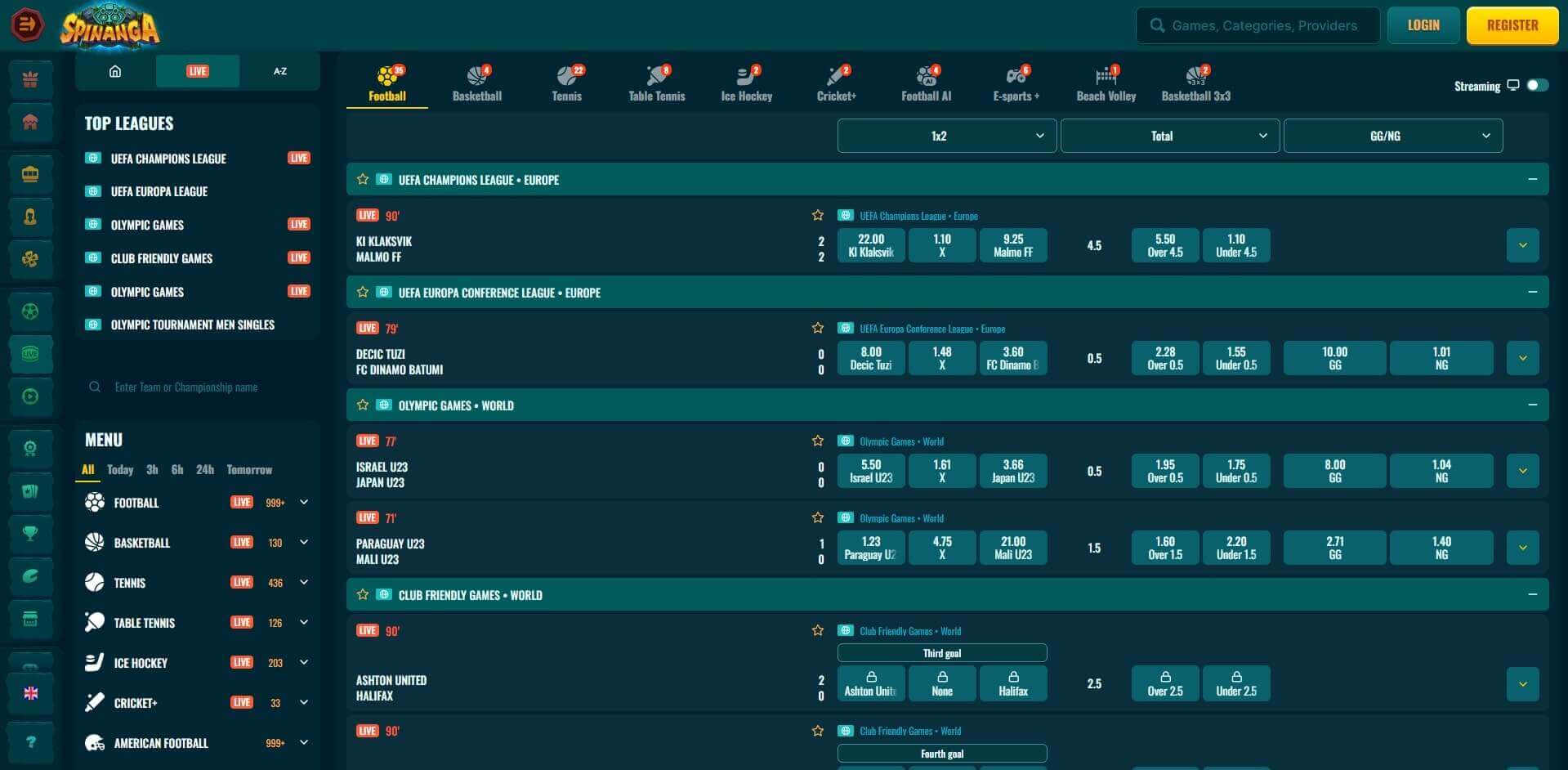This screenshot has width=1568, height=770.
Task: Click the team or championship search field
Action: pyautogui.click(x=196, y=387)
